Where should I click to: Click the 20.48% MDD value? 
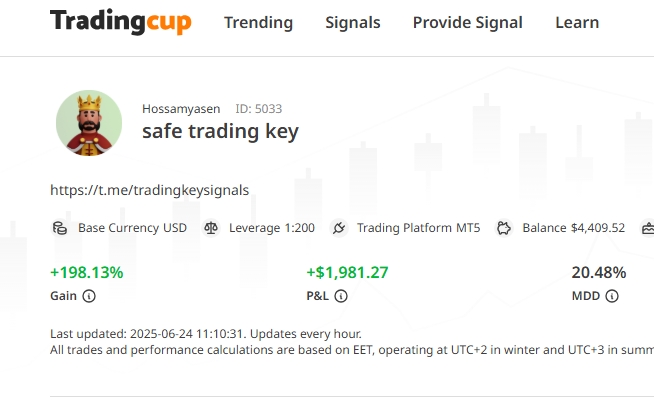click(x=598, y=272)
